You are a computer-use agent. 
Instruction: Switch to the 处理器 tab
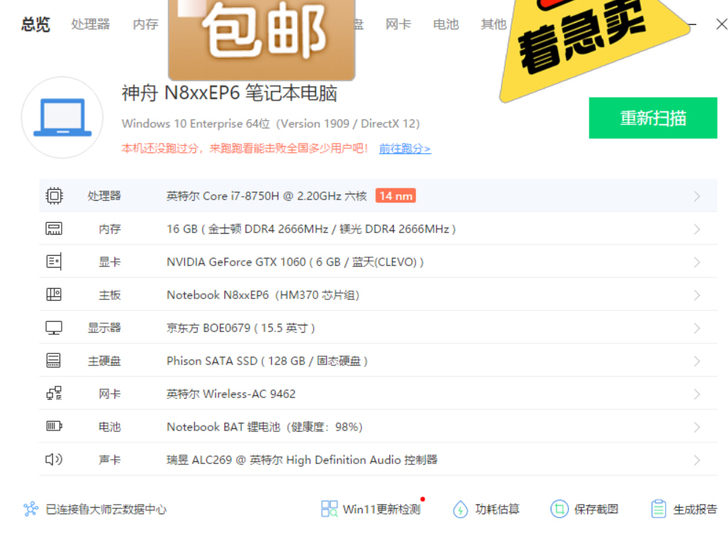(x=91, y=24)
